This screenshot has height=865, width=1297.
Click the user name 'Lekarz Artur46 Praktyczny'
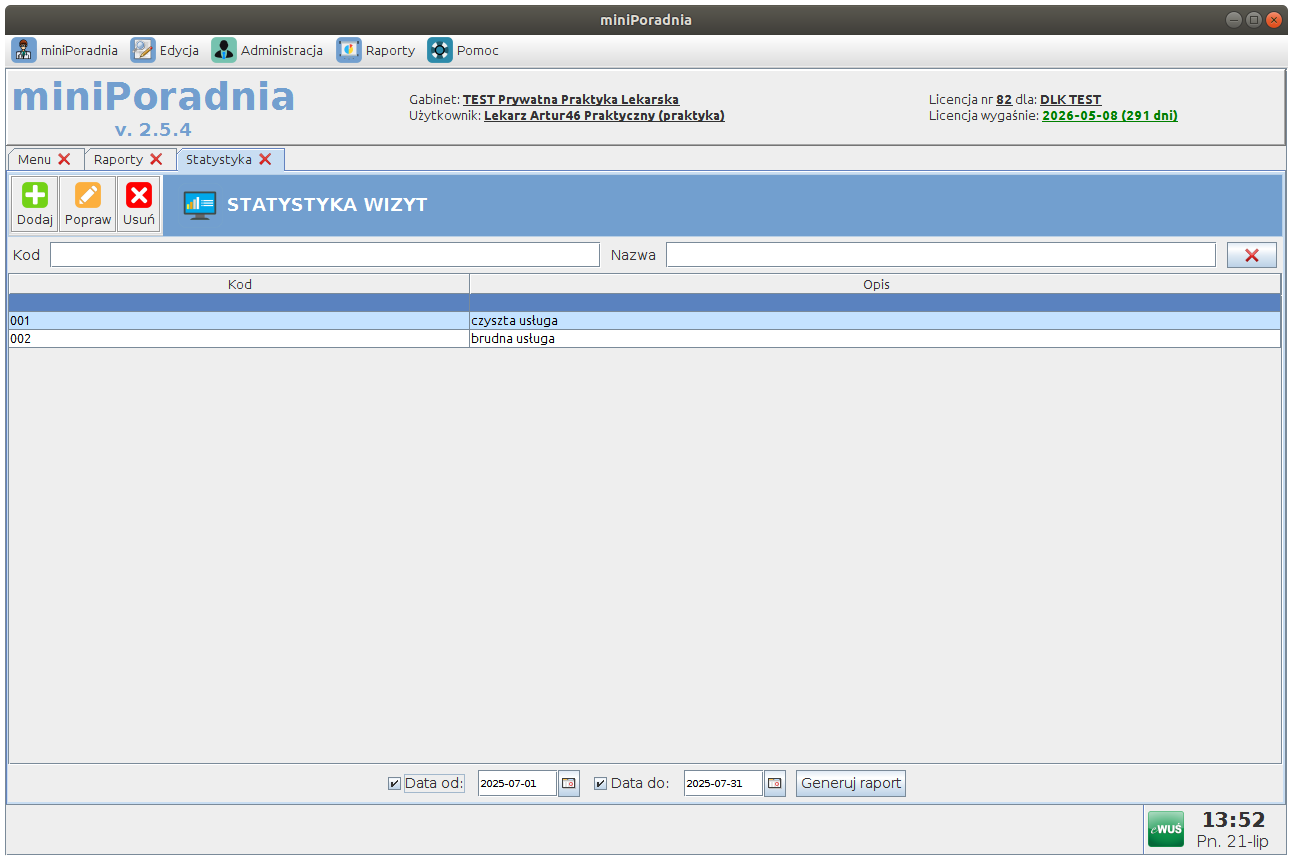pos(604,116)
